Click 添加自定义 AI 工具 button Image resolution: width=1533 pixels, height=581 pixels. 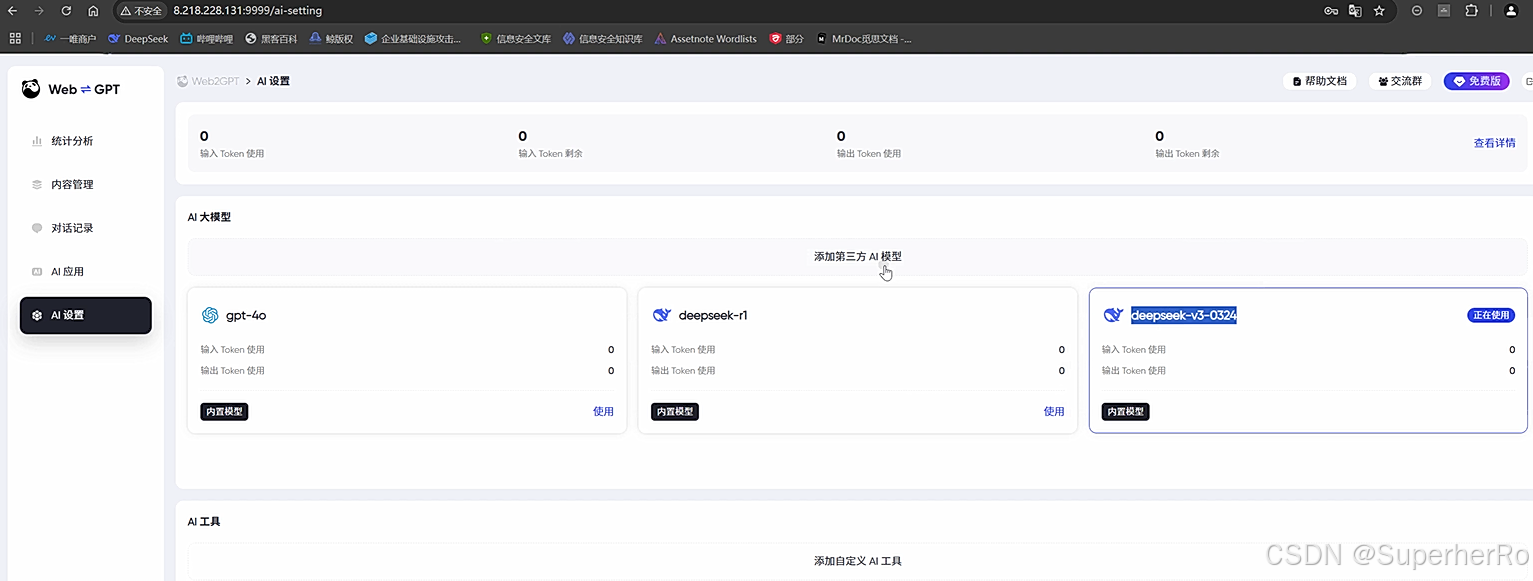point(857,561)
